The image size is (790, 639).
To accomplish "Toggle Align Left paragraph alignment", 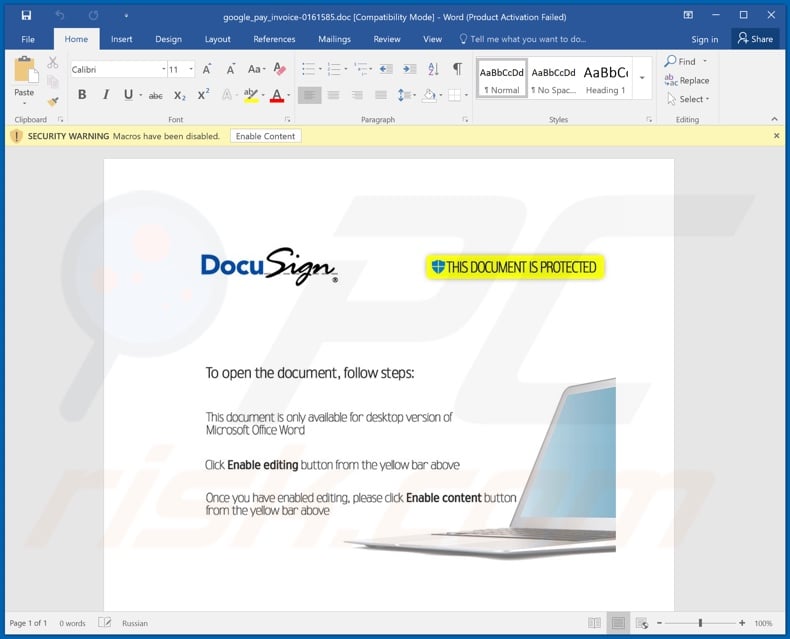I will click(309, 95).
